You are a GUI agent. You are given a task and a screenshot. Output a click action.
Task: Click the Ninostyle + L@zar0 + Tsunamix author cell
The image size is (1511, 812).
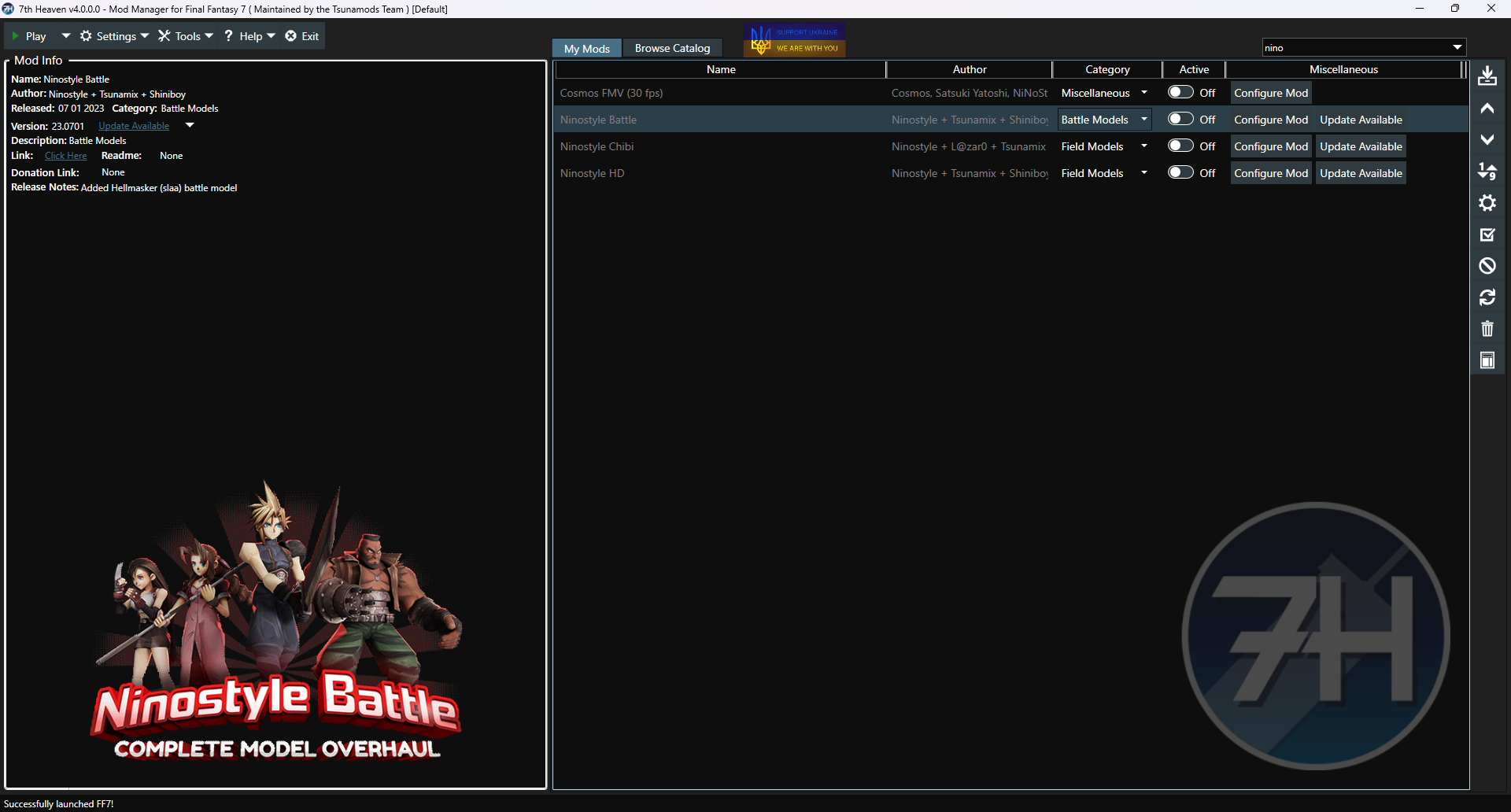pyautogui.click(x=969, y=146)
